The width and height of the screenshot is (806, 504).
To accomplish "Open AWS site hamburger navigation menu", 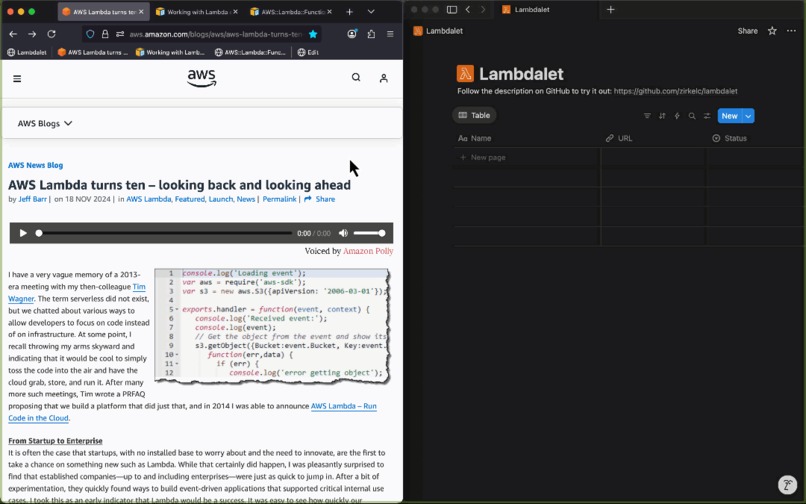I will [x=17, y=79].
